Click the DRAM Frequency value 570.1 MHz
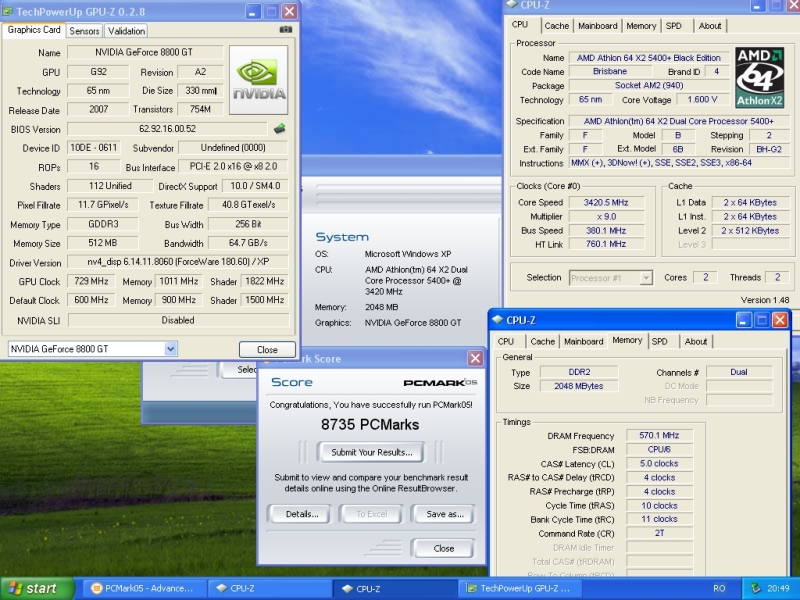 coord(659,435)
